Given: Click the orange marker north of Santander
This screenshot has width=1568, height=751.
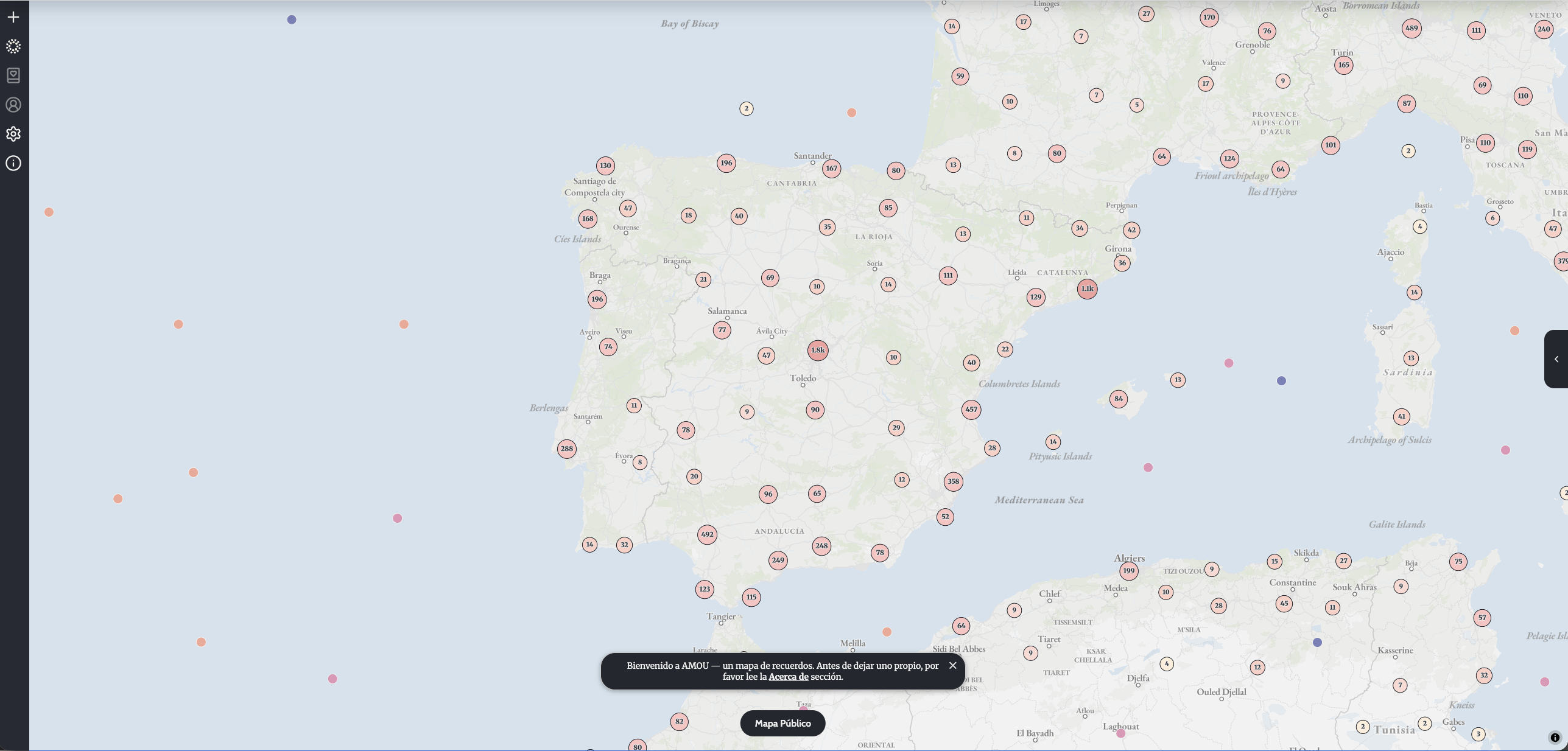Looking at the screenshot, I should pyautogui.click(x=852, y=113).
